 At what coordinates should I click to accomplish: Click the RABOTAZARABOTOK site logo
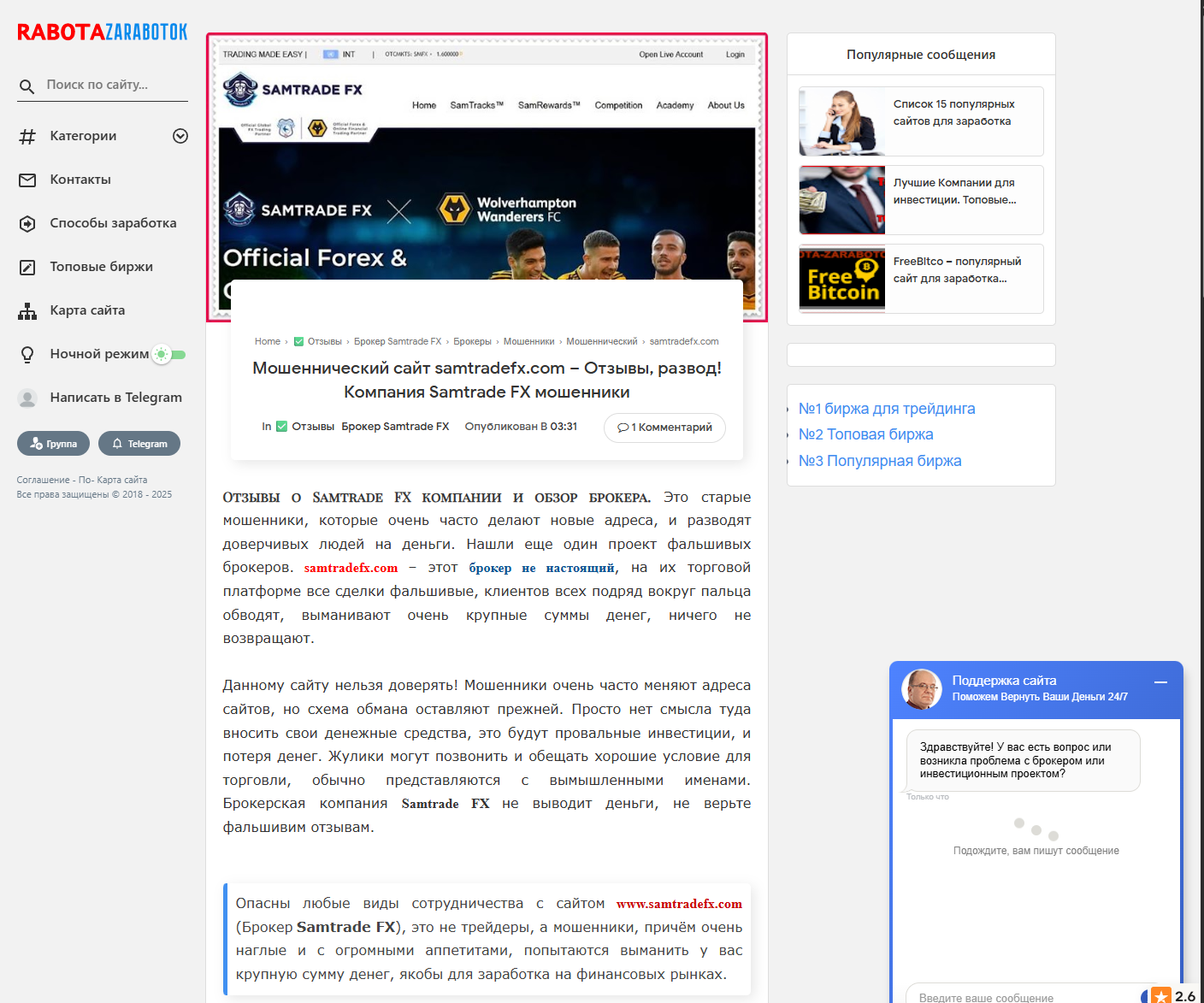102,32
